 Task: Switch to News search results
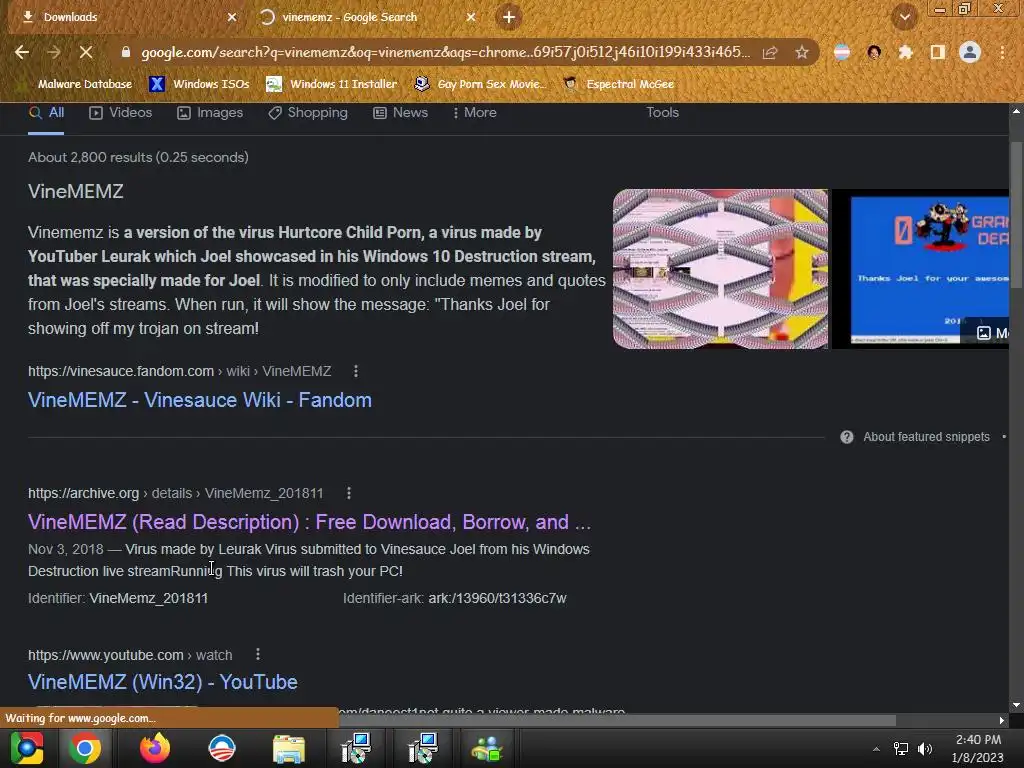coord(400,112)
